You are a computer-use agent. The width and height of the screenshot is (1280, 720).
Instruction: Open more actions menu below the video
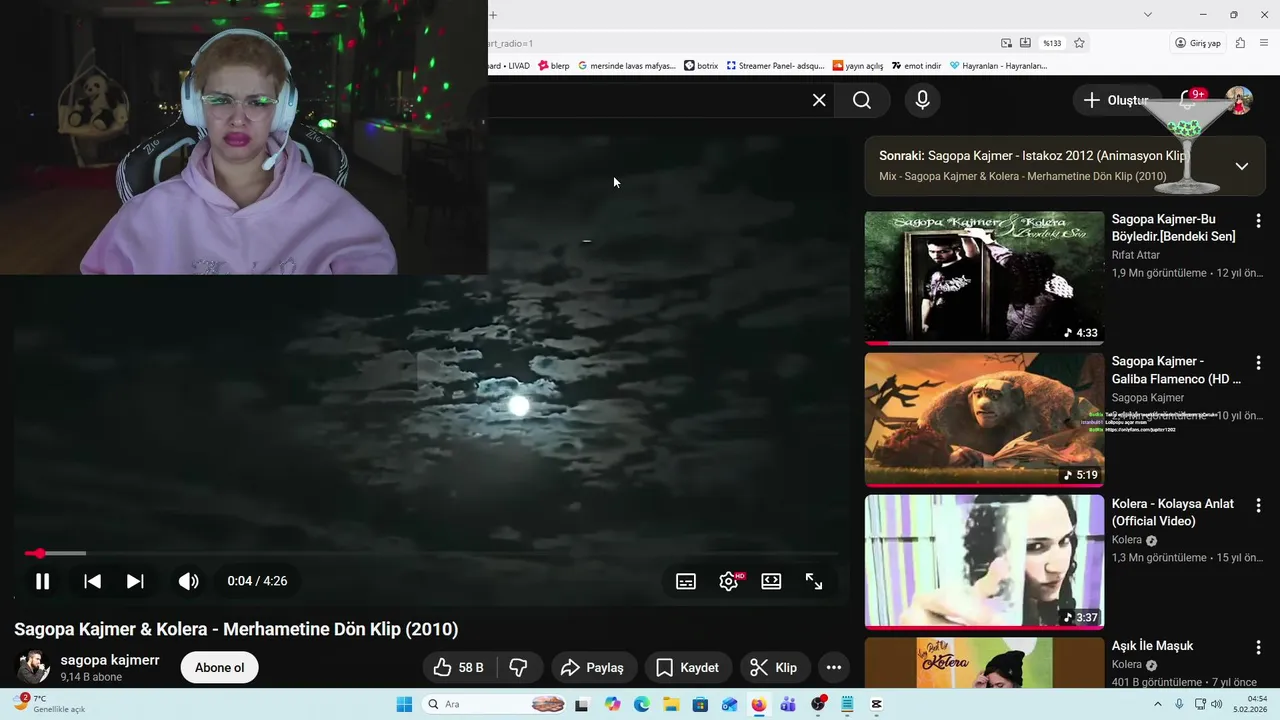(x=833, y=667)
